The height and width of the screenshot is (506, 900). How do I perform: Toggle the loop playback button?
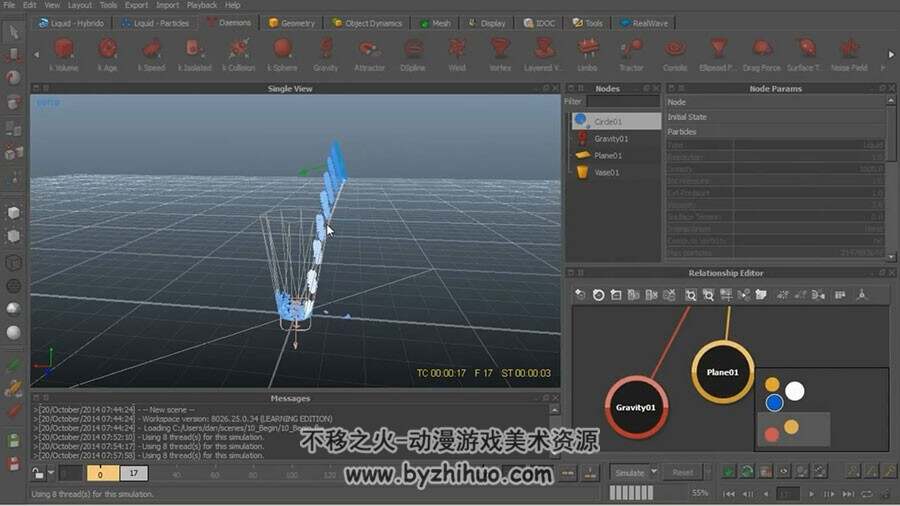point(867,493)
